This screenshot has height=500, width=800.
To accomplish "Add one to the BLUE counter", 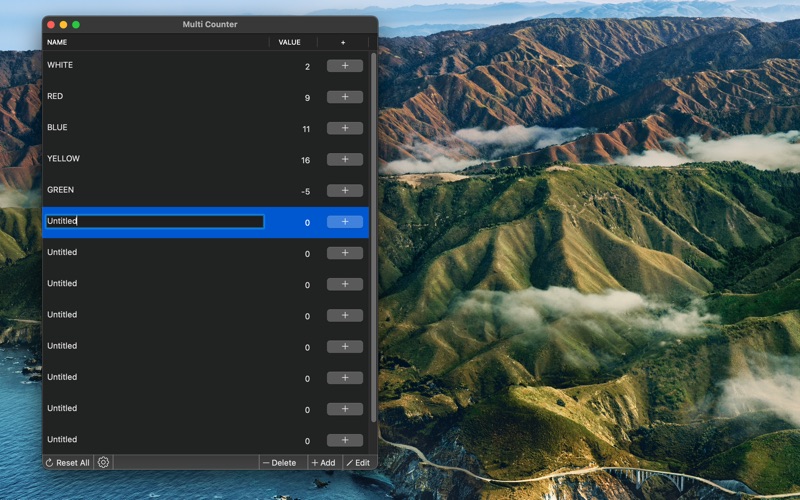I will tap(345, 128).
